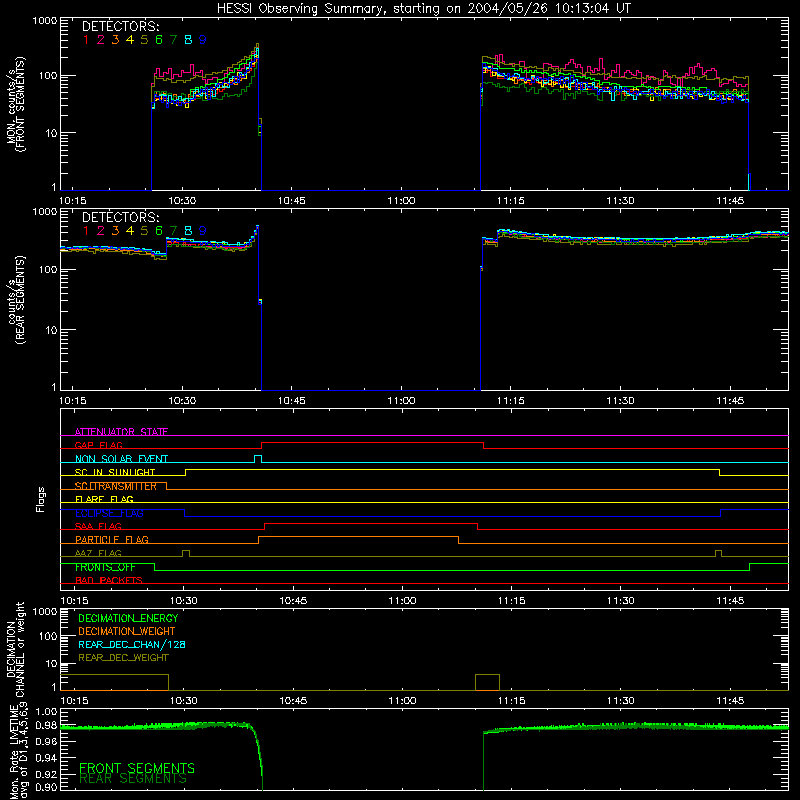Click the 0.98 livetime axis value
Screen dimensions: 800x800
click(47, 725)
